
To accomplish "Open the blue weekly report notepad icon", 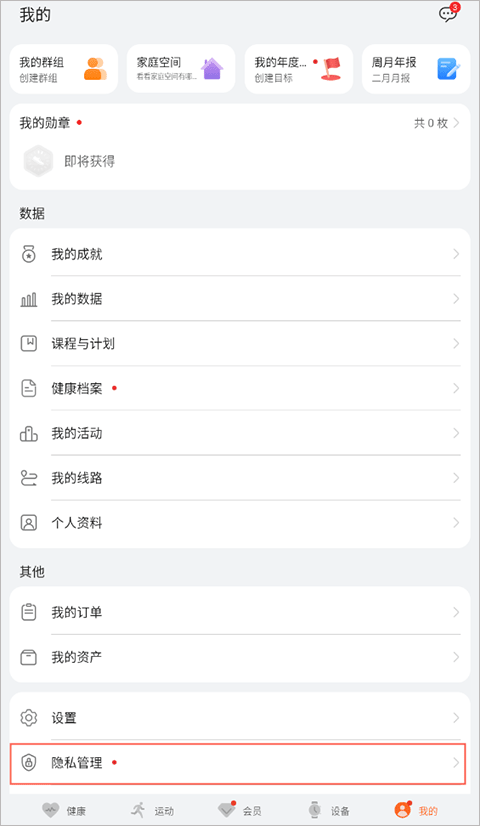I will 449,69.
